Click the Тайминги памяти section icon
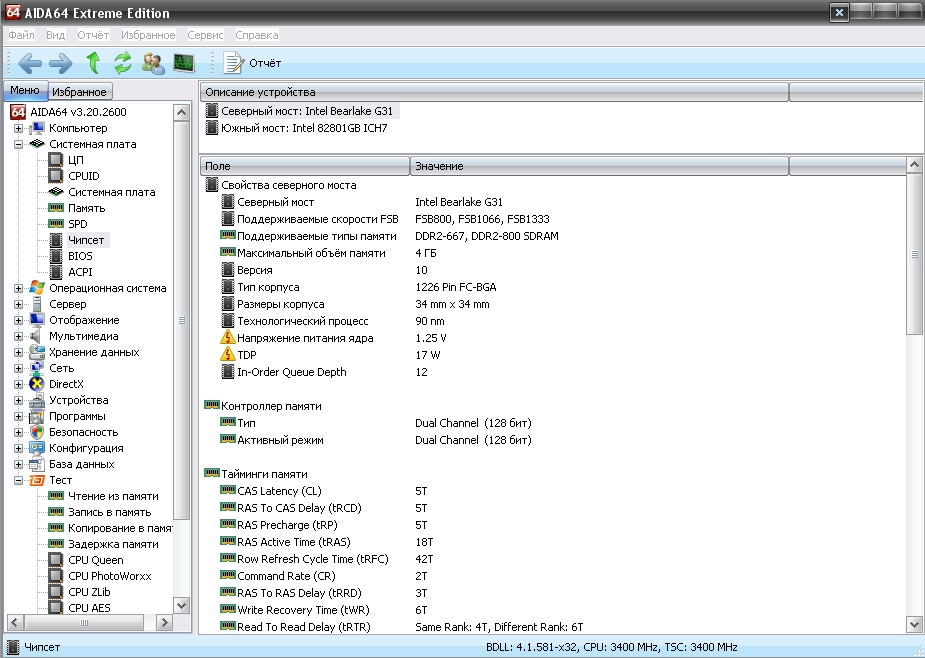 click(x=212, y=473)
